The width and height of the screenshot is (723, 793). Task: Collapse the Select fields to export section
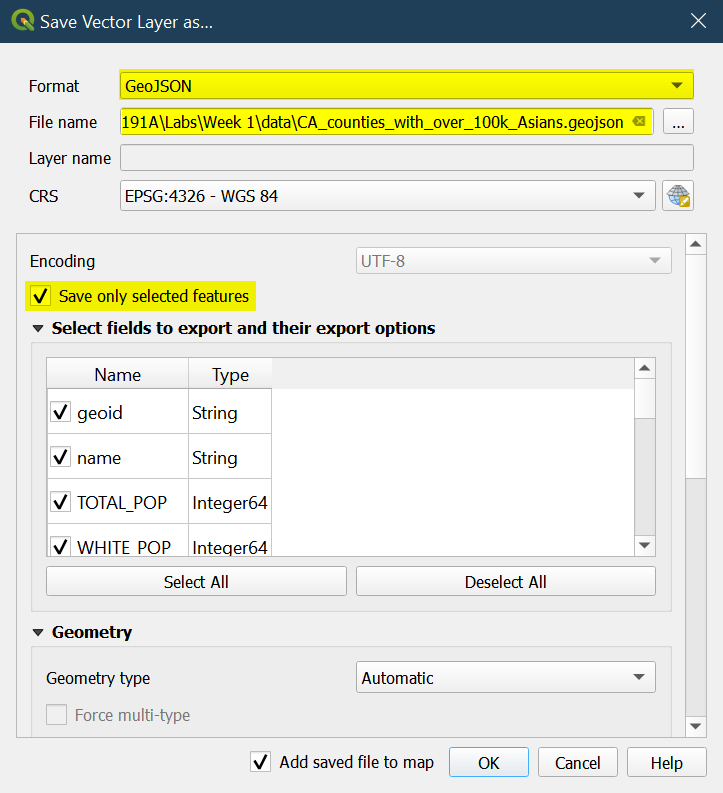[39, 328]
